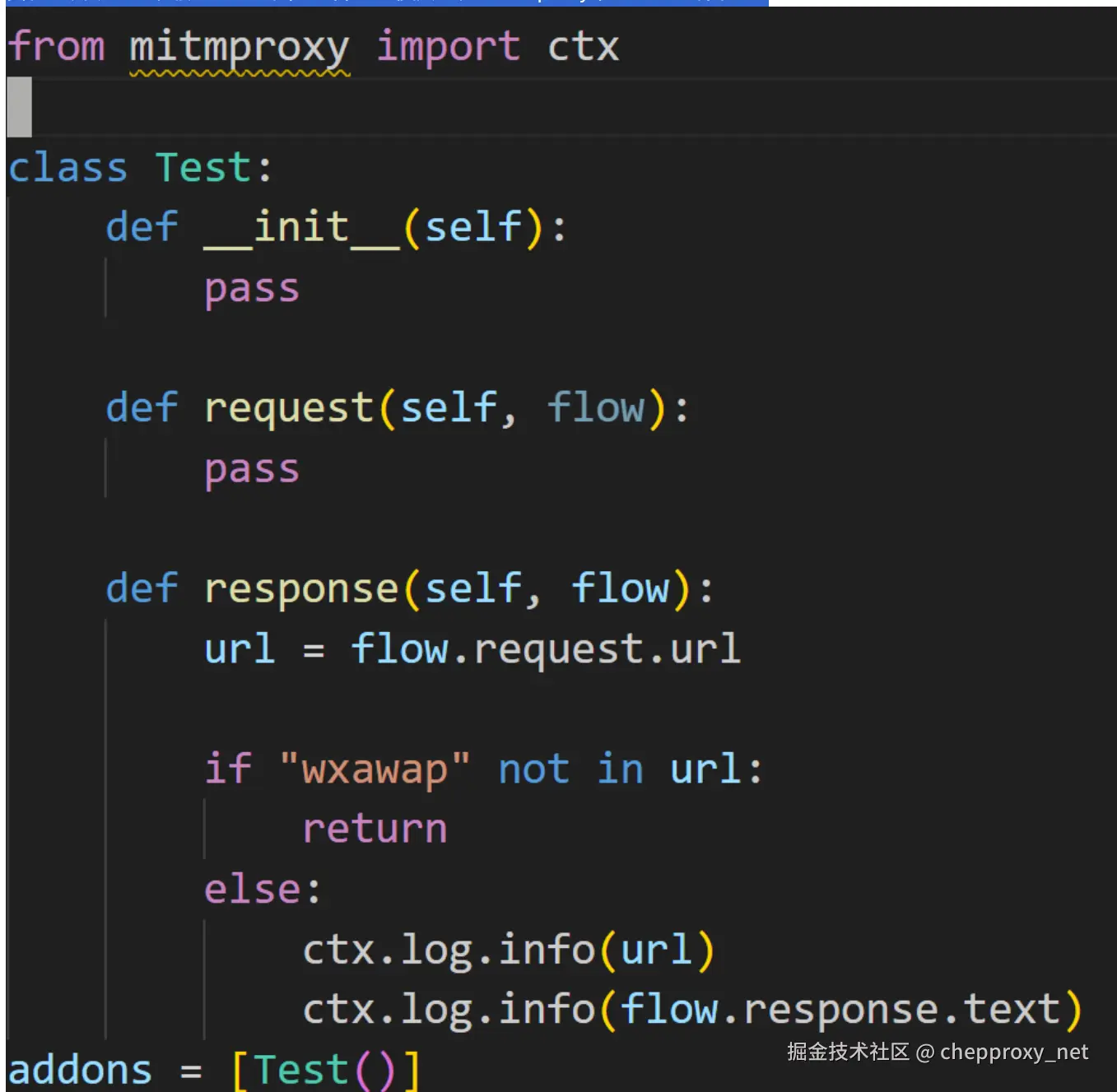This screenshot has height=1092, width=1117.
Task: Click the pass statement under __init__
Action: [252, 289]
